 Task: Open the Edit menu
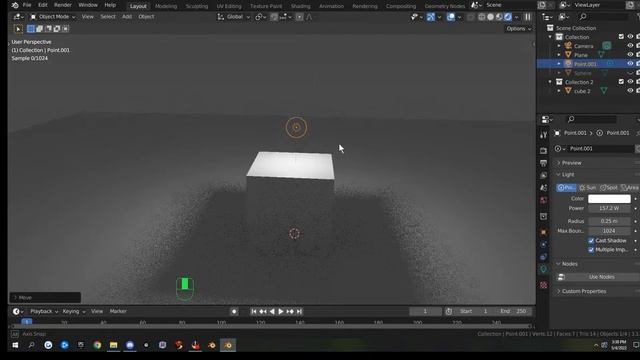click(43, 5)
